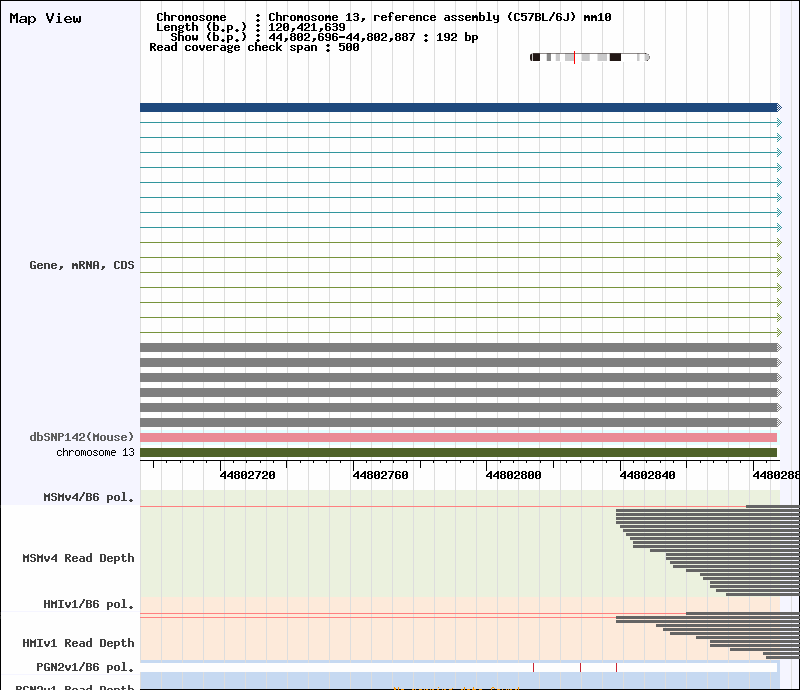Click the 'Gene, mRNA, CDS' track label
Image resolution: width=800 pixels, height=690 pixels.
(x=82, y=265)
